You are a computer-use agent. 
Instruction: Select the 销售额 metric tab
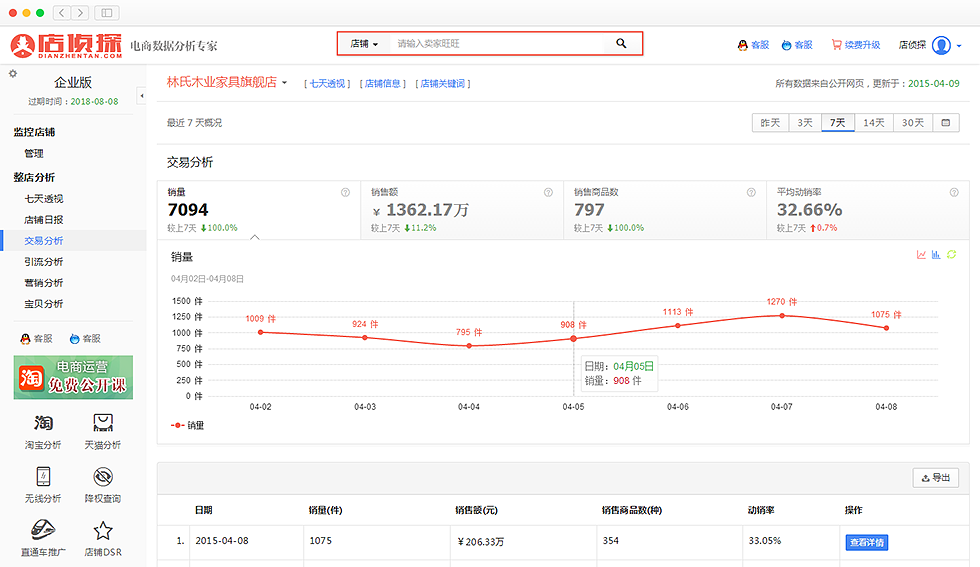tap(461, 210)
